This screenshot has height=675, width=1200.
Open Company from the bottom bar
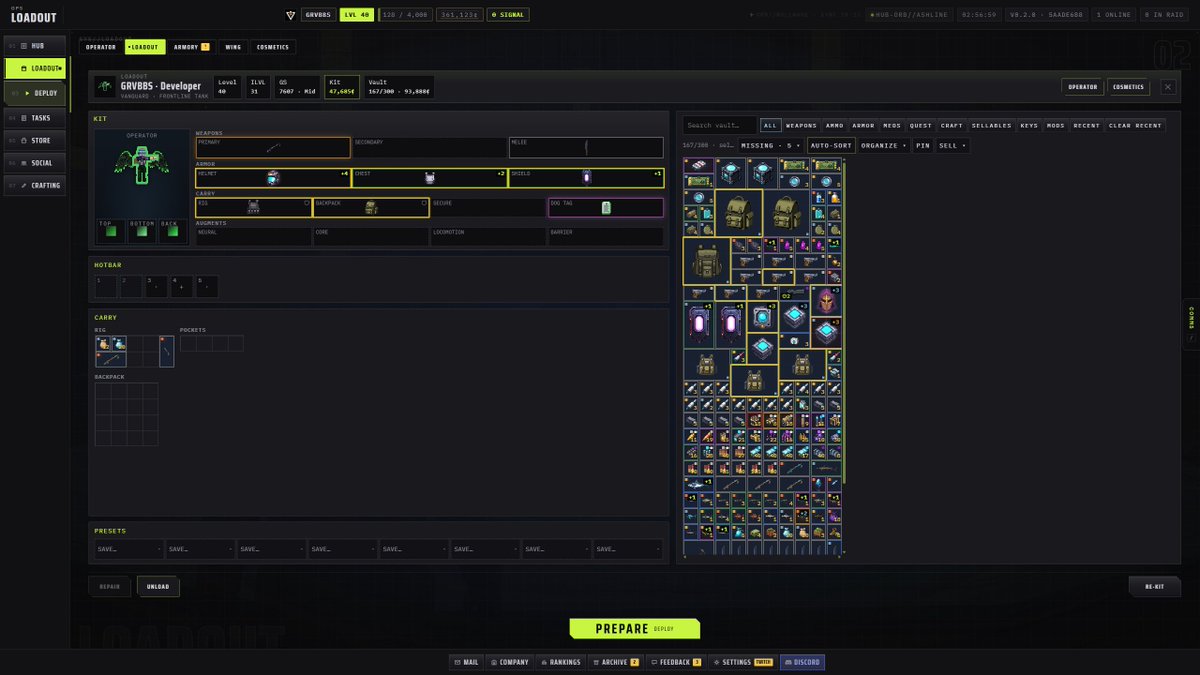point(510,662)
